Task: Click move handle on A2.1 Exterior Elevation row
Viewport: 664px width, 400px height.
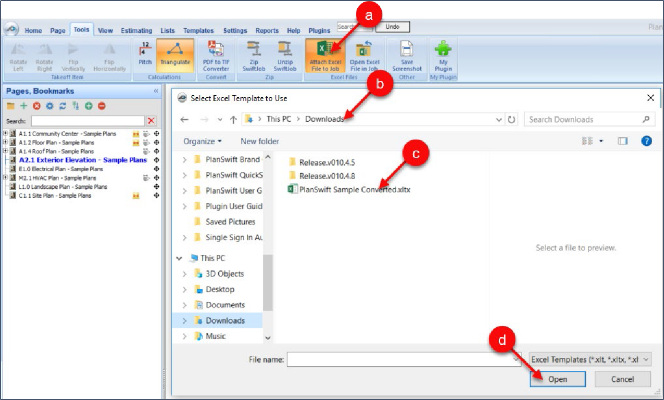Action: point(156,160)
